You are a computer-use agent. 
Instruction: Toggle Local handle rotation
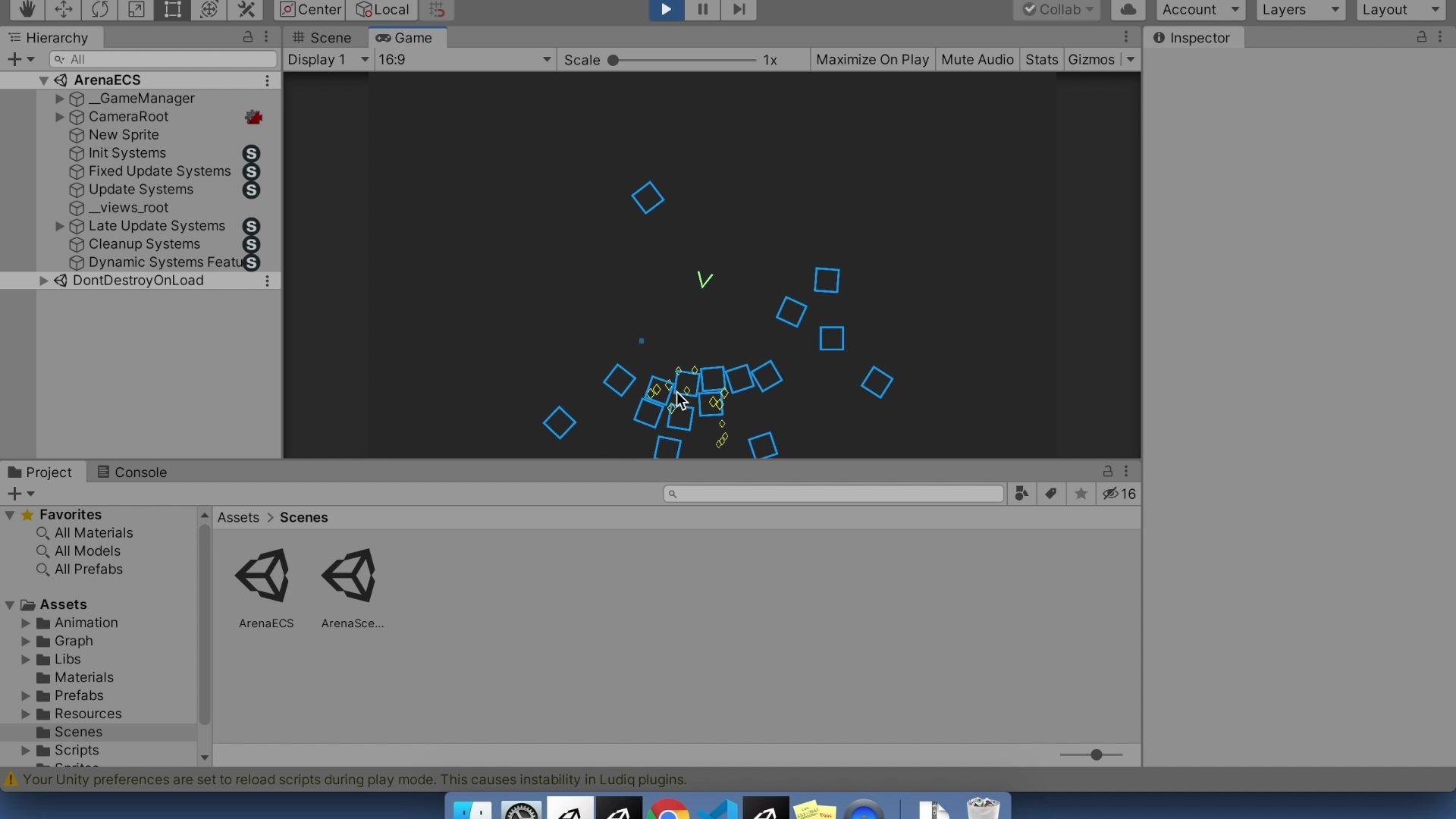tap(382, 9)
